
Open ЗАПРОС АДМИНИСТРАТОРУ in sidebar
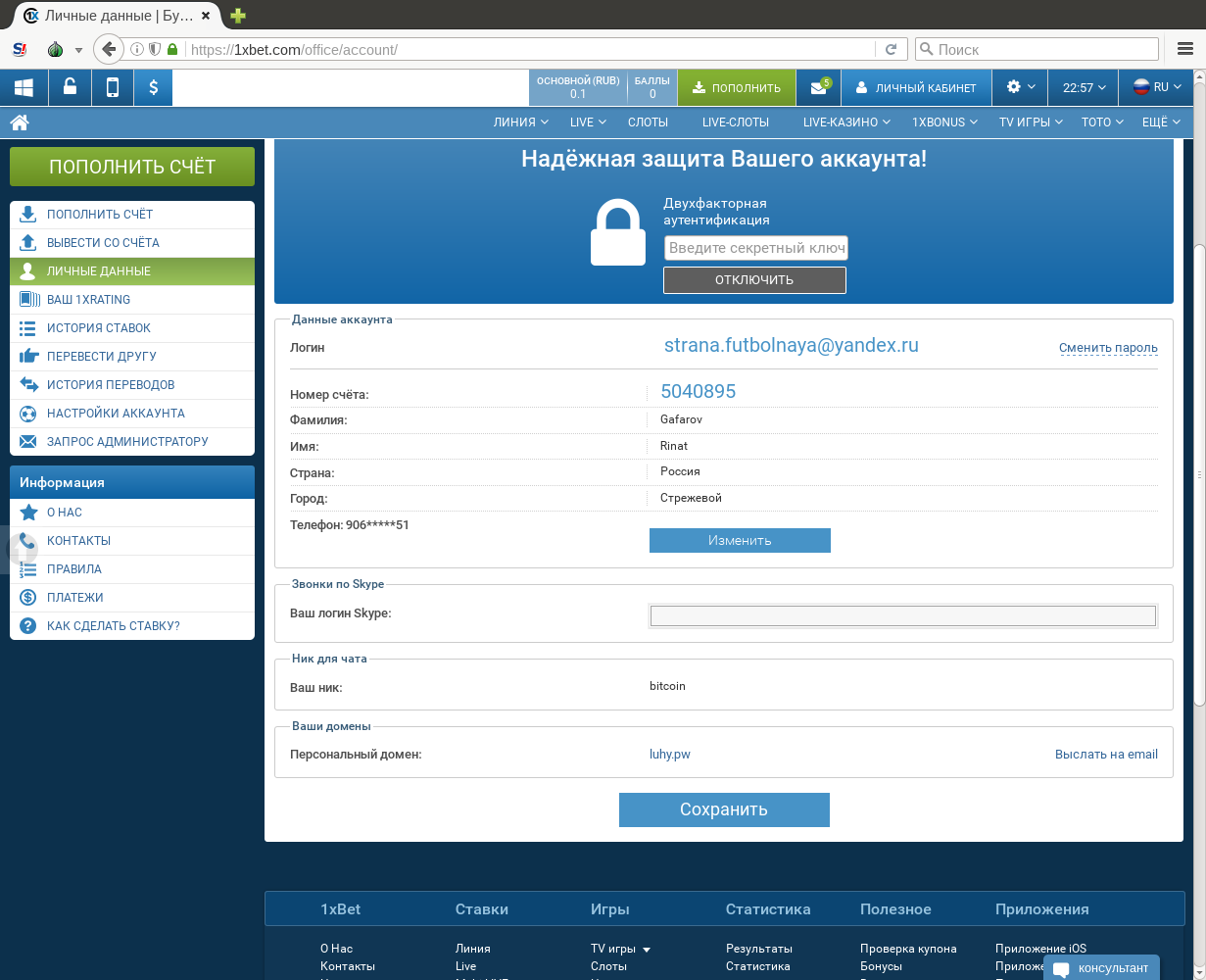click(132, 442)
